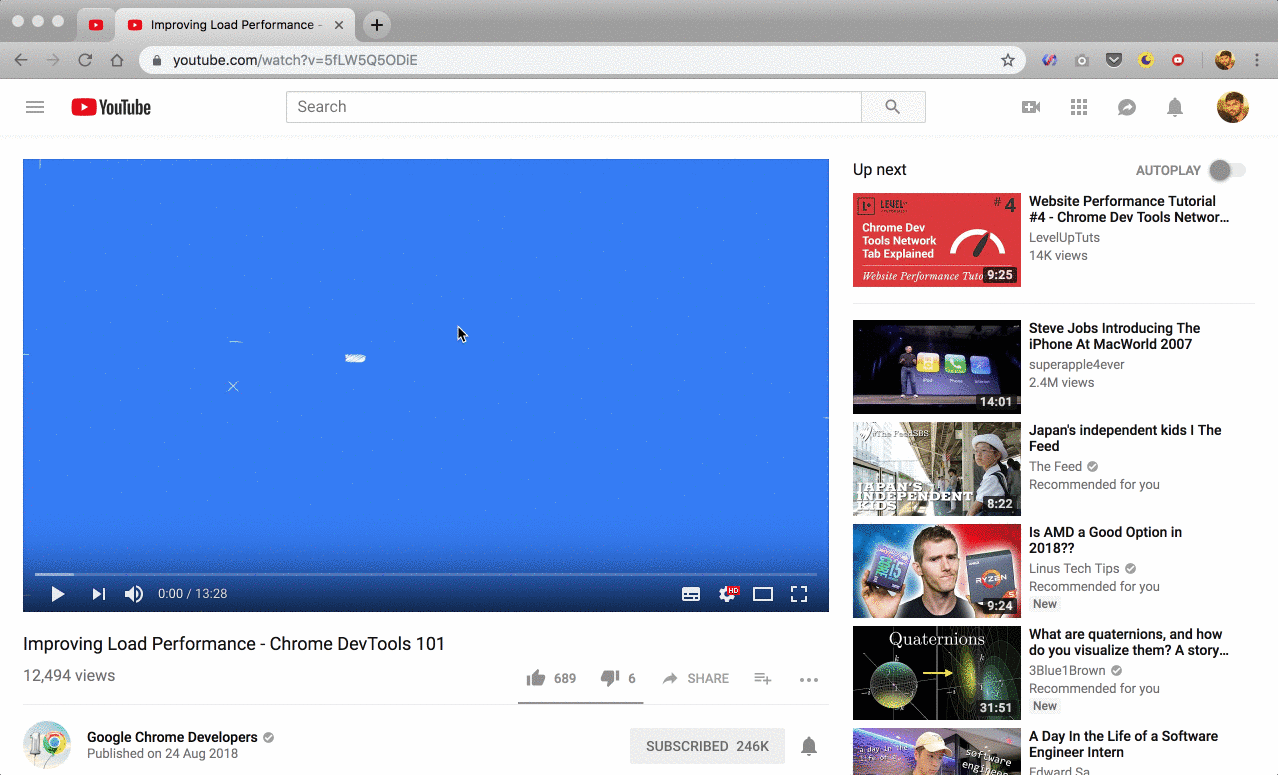
Task: Open the player settings gear
Action: pos(728,594)
